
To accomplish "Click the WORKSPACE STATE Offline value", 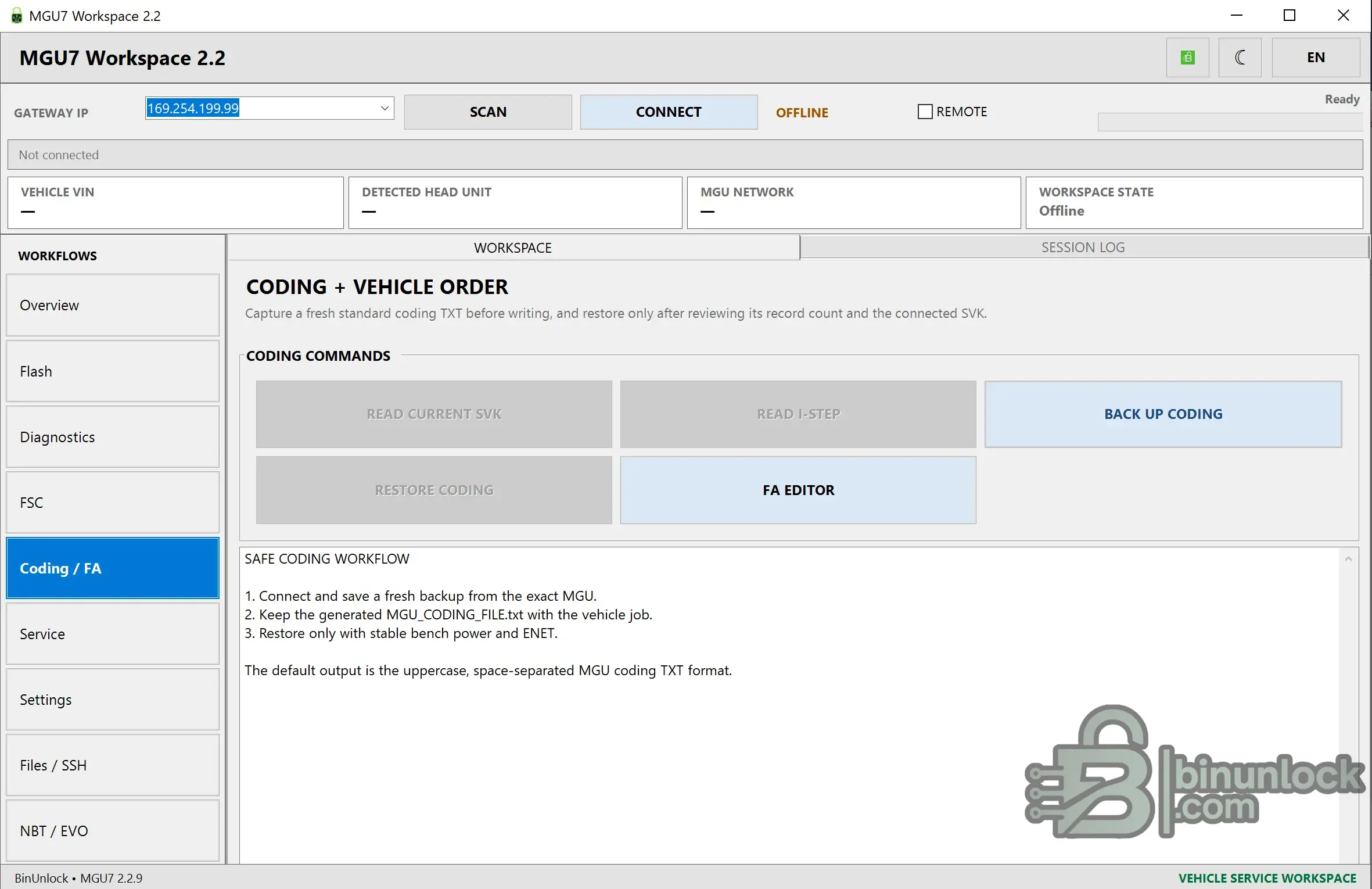I will (1061, 211).
